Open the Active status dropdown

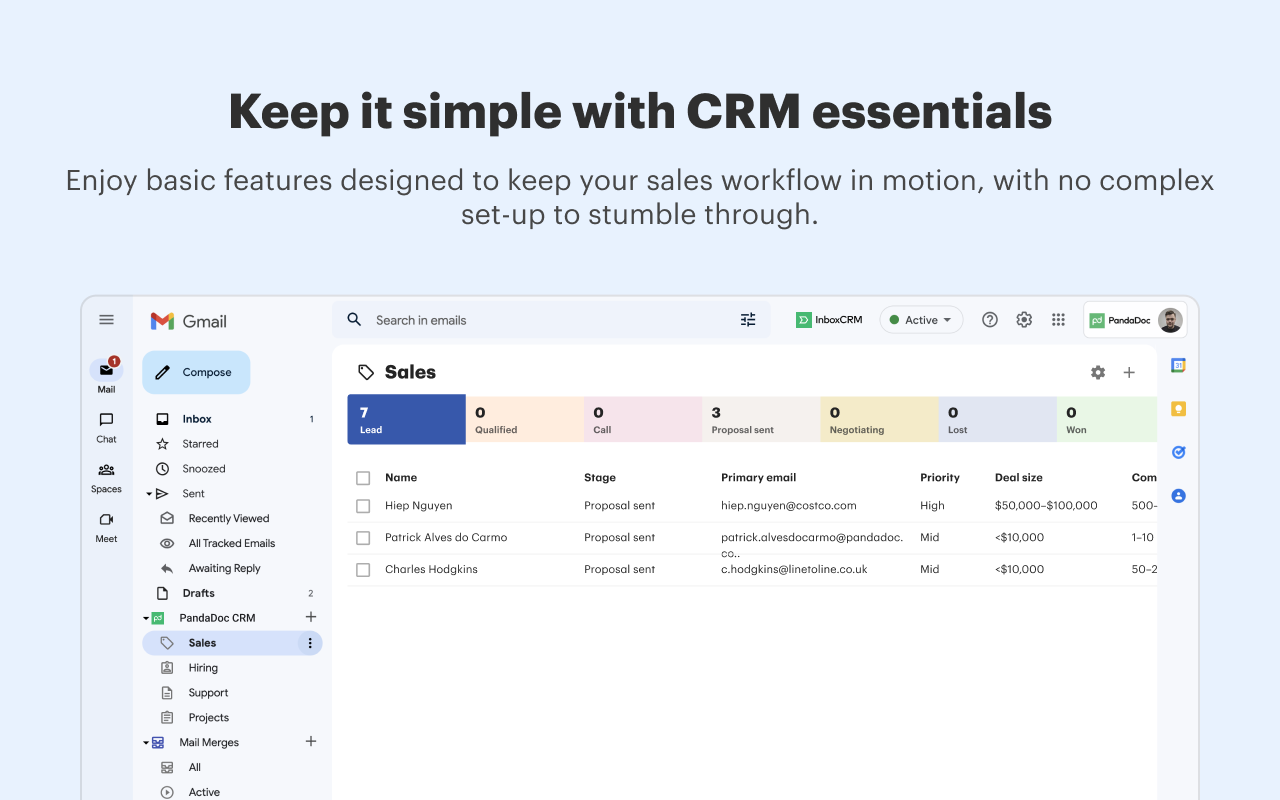[921, 320]
